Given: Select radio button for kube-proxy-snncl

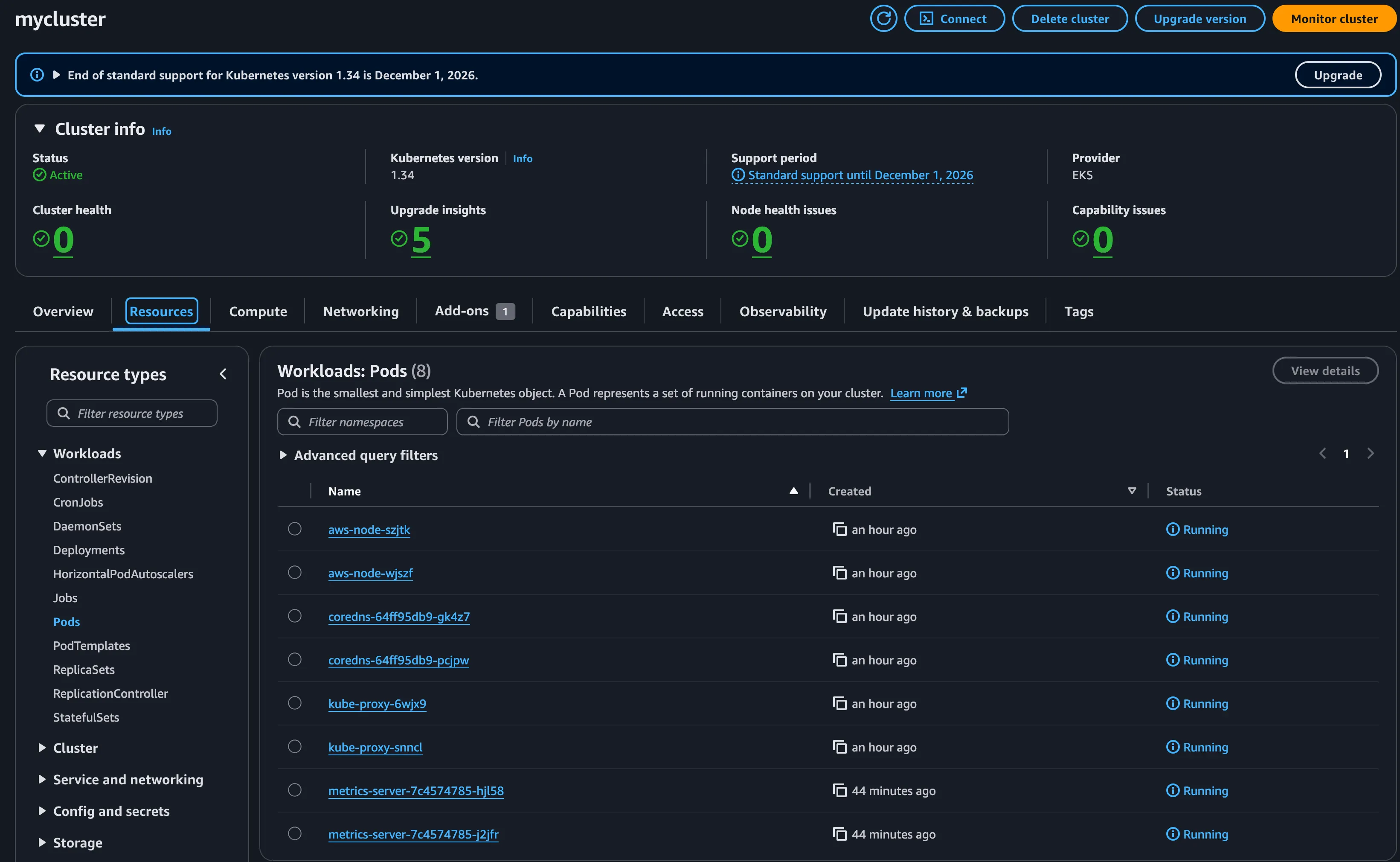Looking at the screenshot, I should point(295,746).
